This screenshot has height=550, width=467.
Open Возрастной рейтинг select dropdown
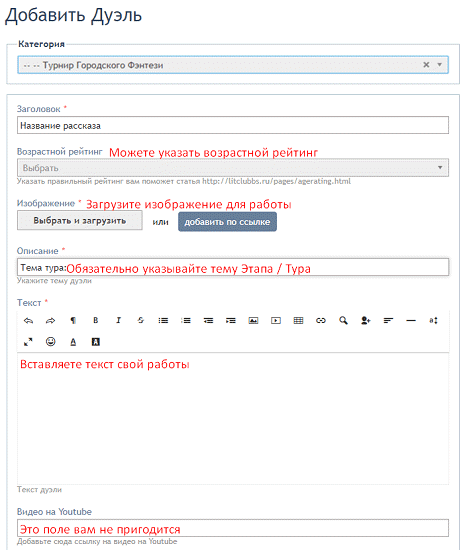(x=233, y=168)
